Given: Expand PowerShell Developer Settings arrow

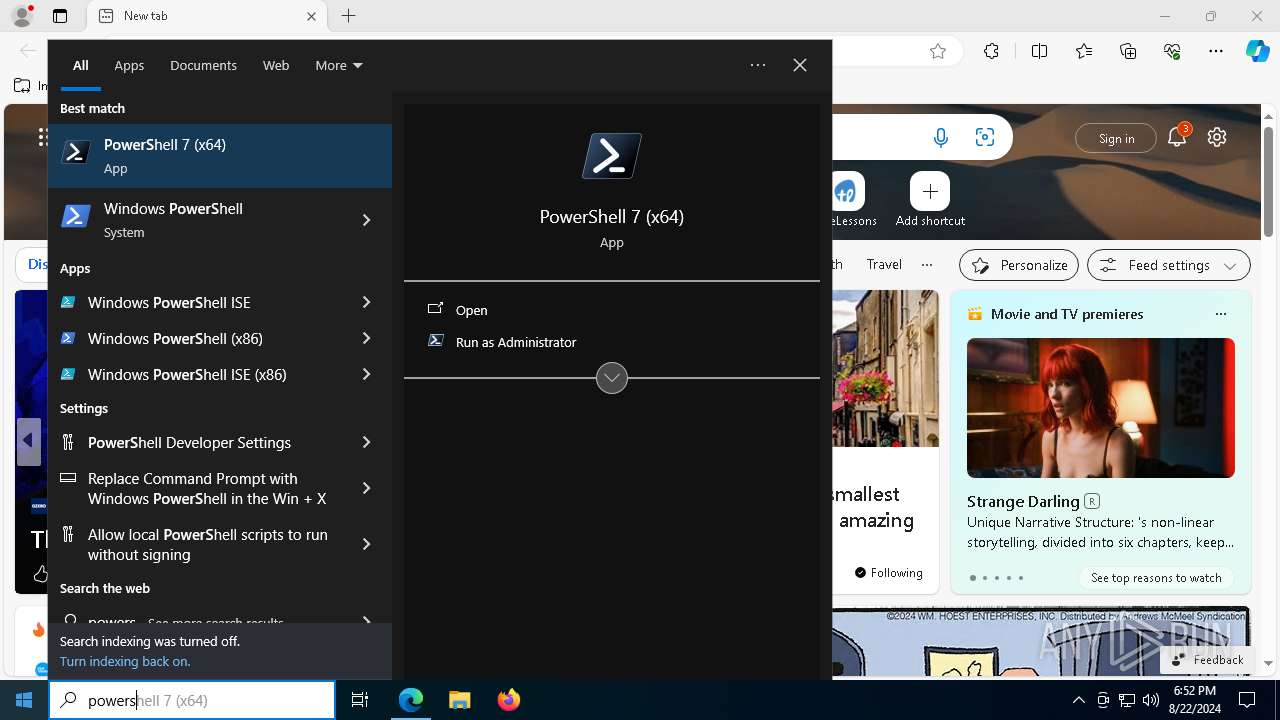Looking at the screenshot, I should pyautogui.click(x=367, y=442).
